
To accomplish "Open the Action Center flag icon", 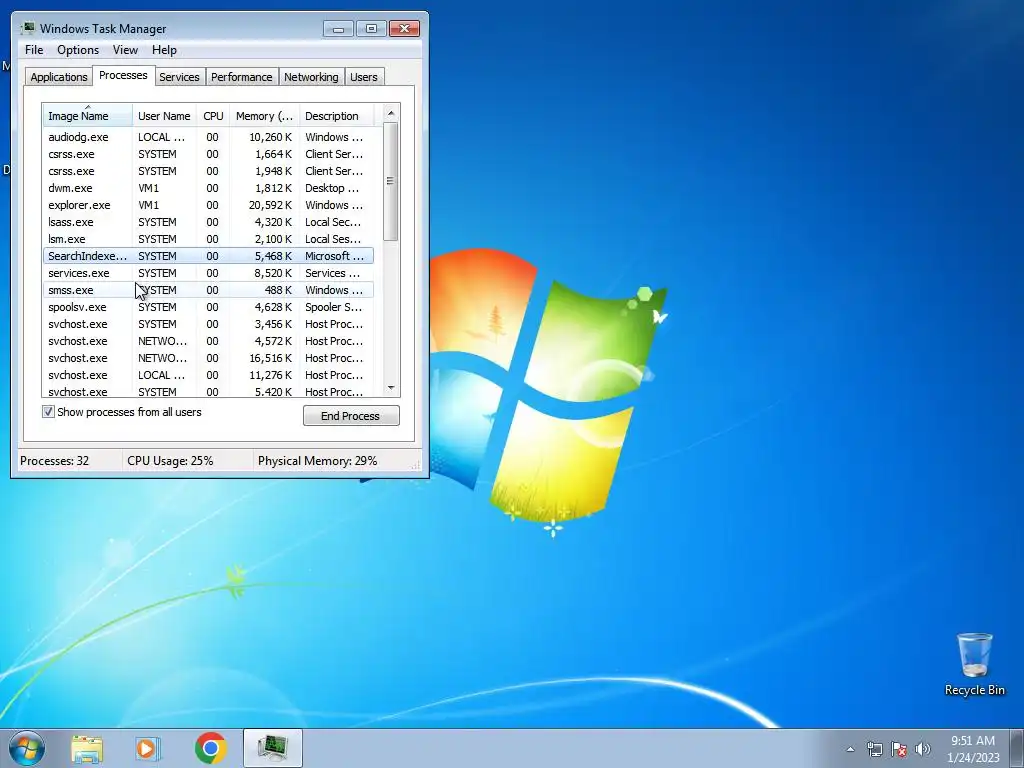I will tap(899, 749).
